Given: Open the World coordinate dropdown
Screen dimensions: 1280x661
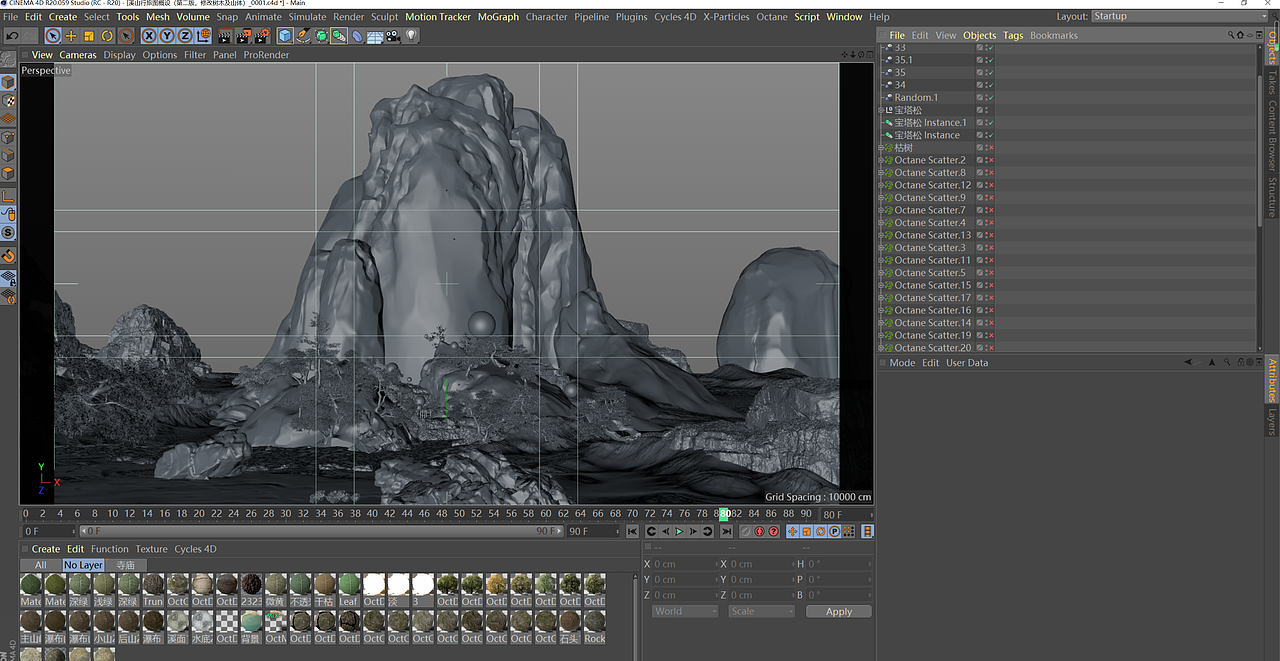Looking at the screenshot, I should coord(685,611).
